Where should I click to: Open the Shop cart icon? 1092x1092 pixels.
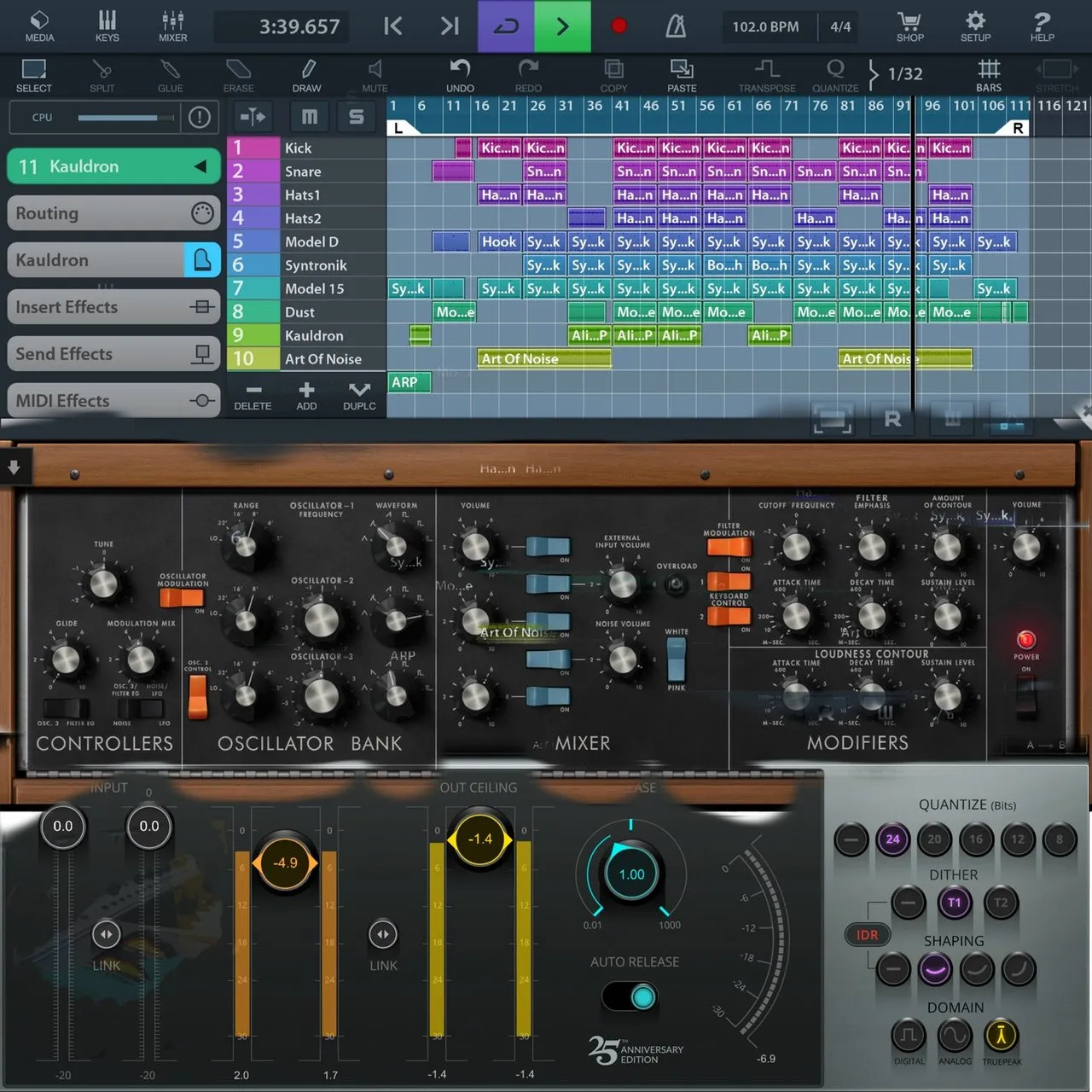909,26
